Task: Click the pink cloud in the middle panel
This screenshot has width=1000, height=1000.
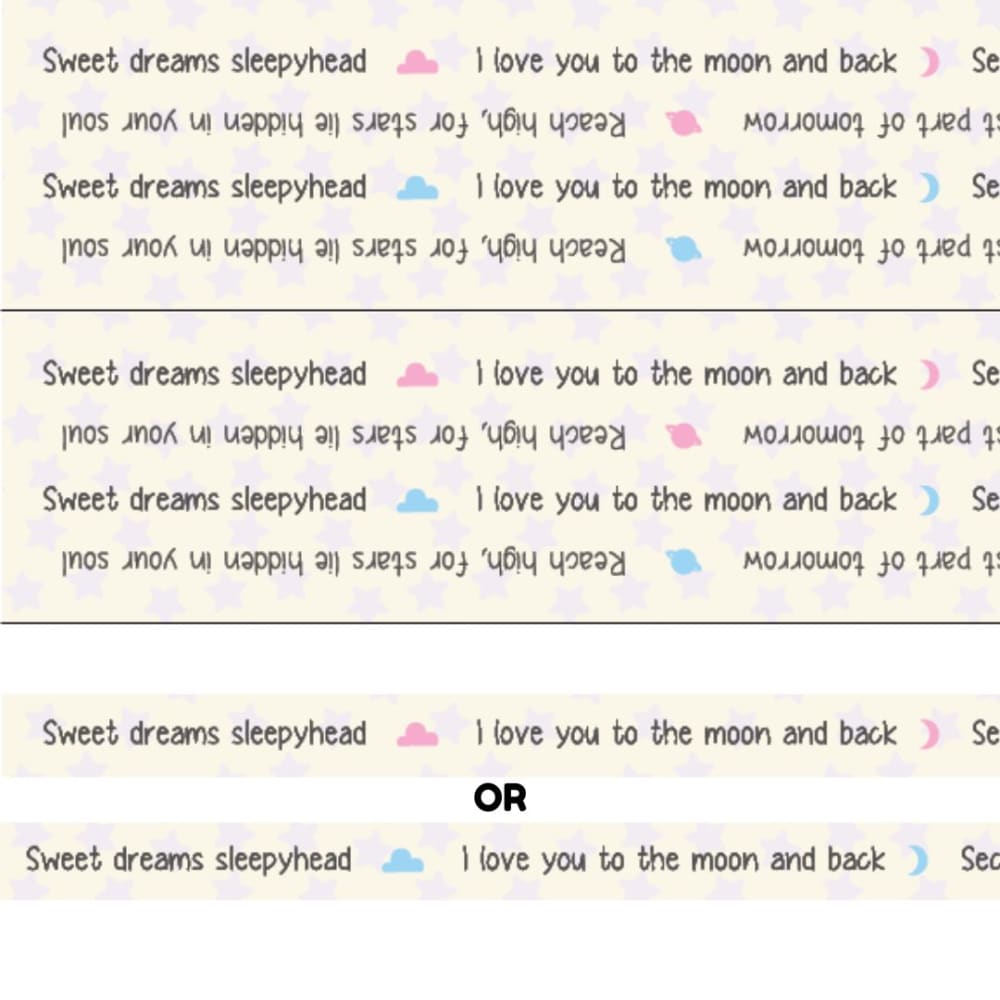Action: pos(417,375)
